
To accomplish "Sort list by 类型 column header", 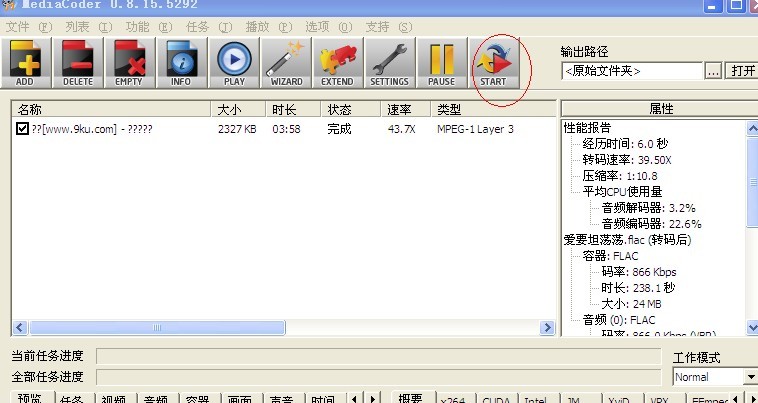I will click(493, 110).
